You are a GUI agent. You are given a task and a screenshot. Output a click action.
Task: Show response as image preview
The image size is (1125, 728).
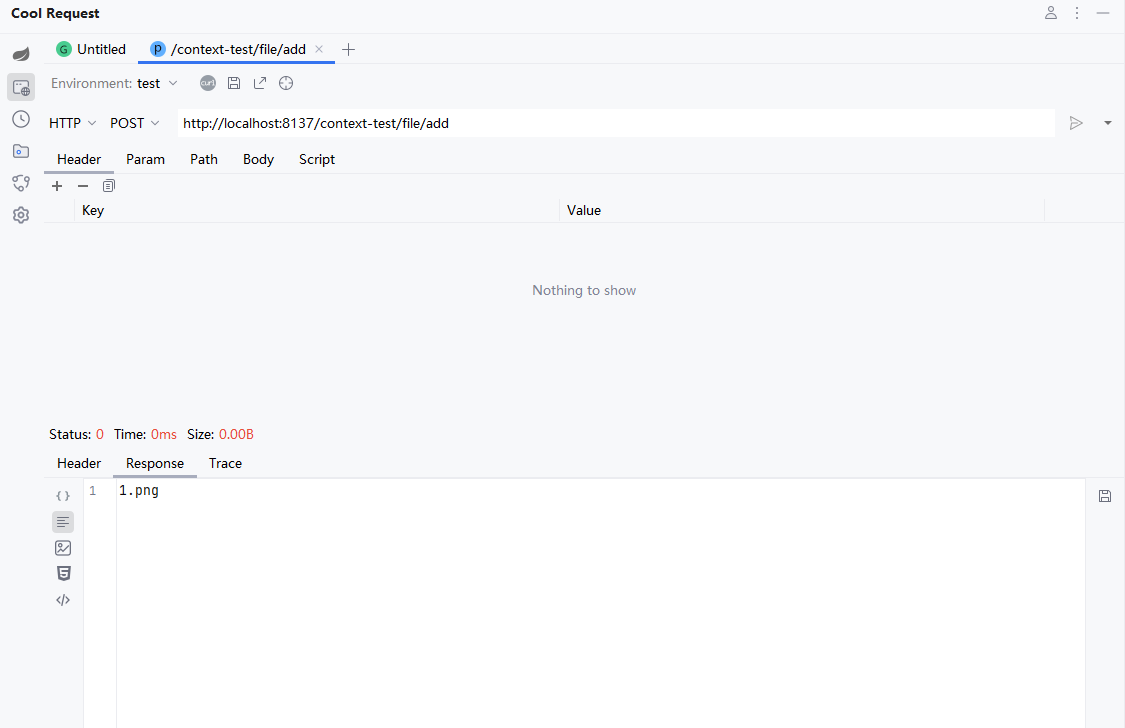pos(63,548)
